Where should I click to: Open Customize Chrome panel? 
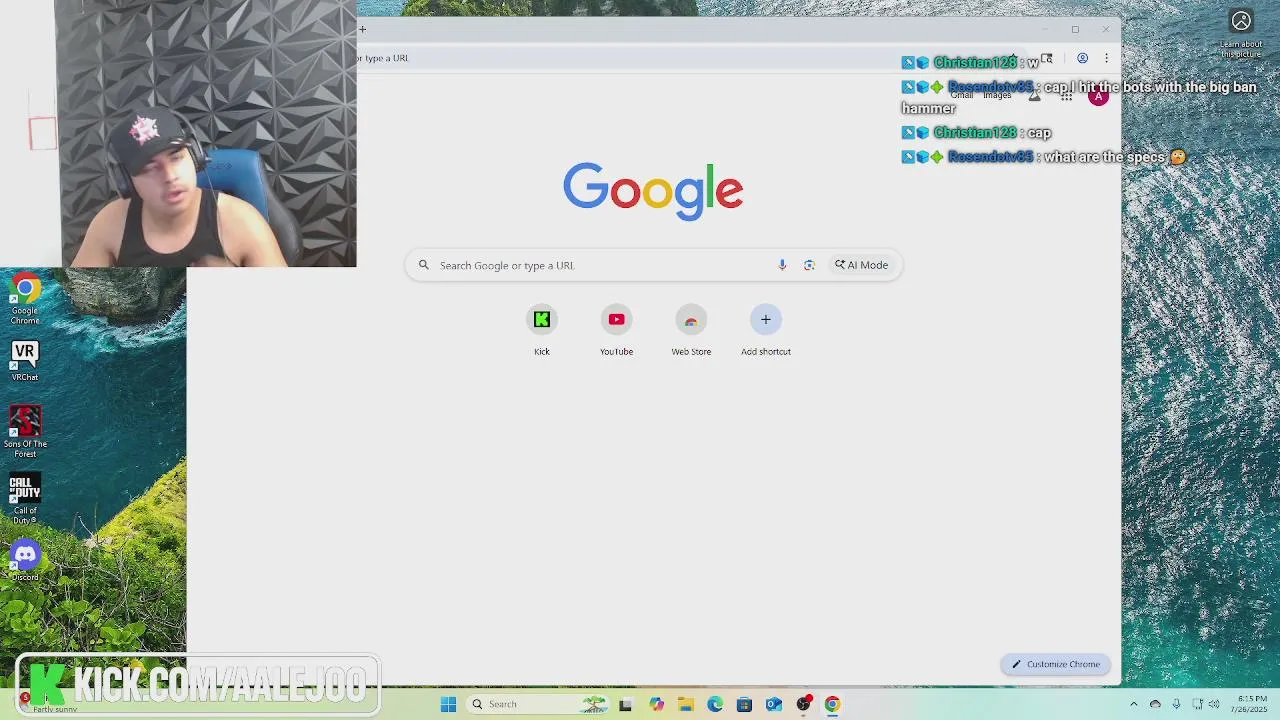(x=1056, y=664)
